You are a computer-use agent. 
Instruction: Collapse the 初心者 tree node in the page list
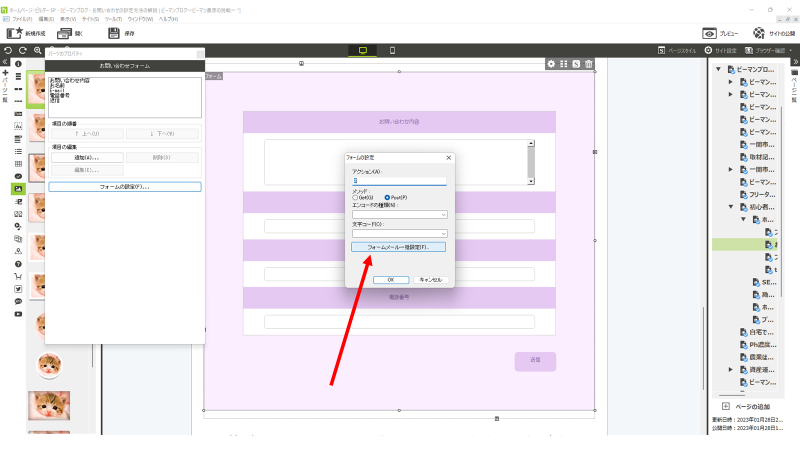pyautogui.click(x=731, y=207)
